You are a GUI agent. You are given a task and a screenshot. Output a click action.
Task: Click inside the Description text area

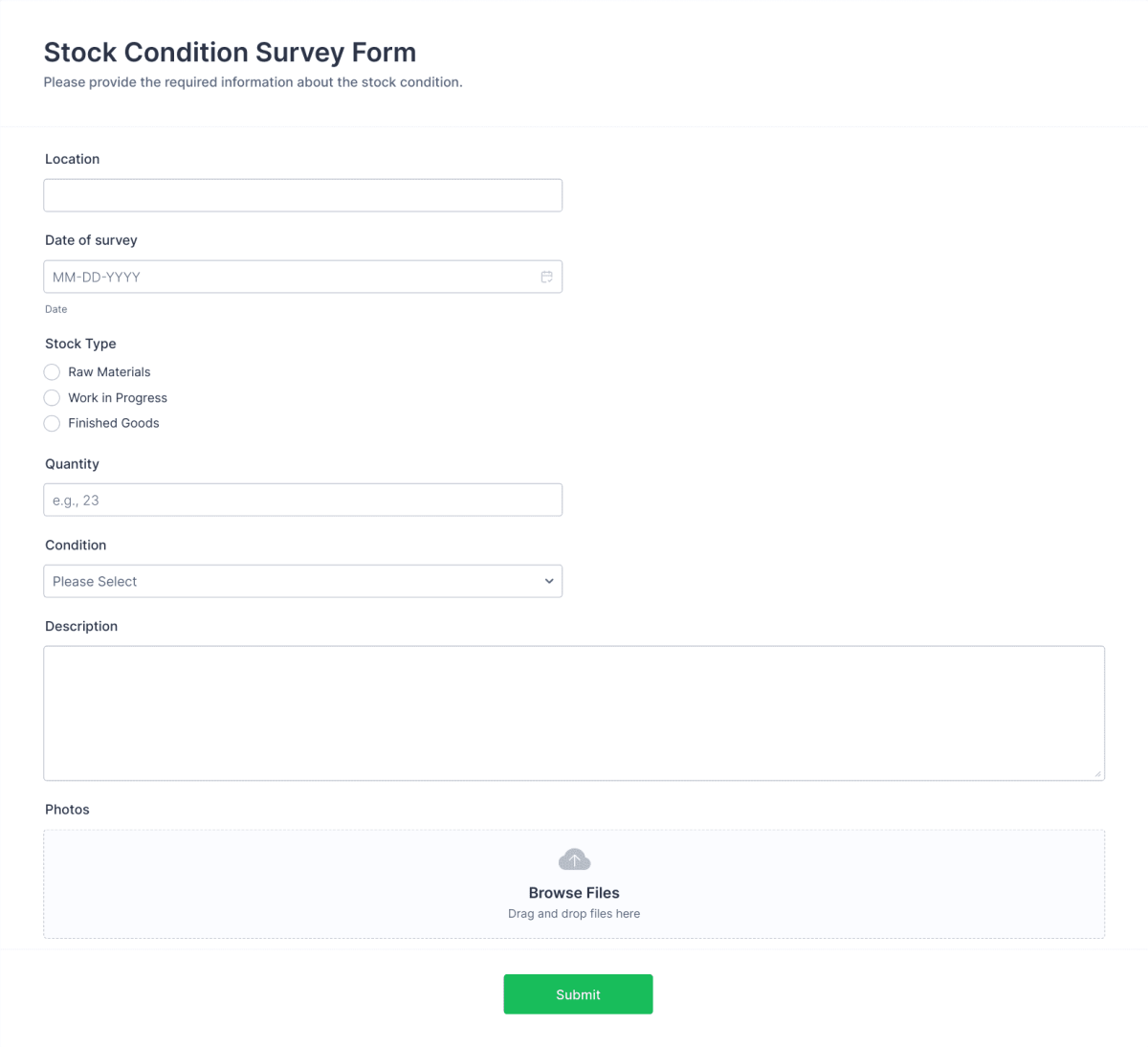click(573, 713)
